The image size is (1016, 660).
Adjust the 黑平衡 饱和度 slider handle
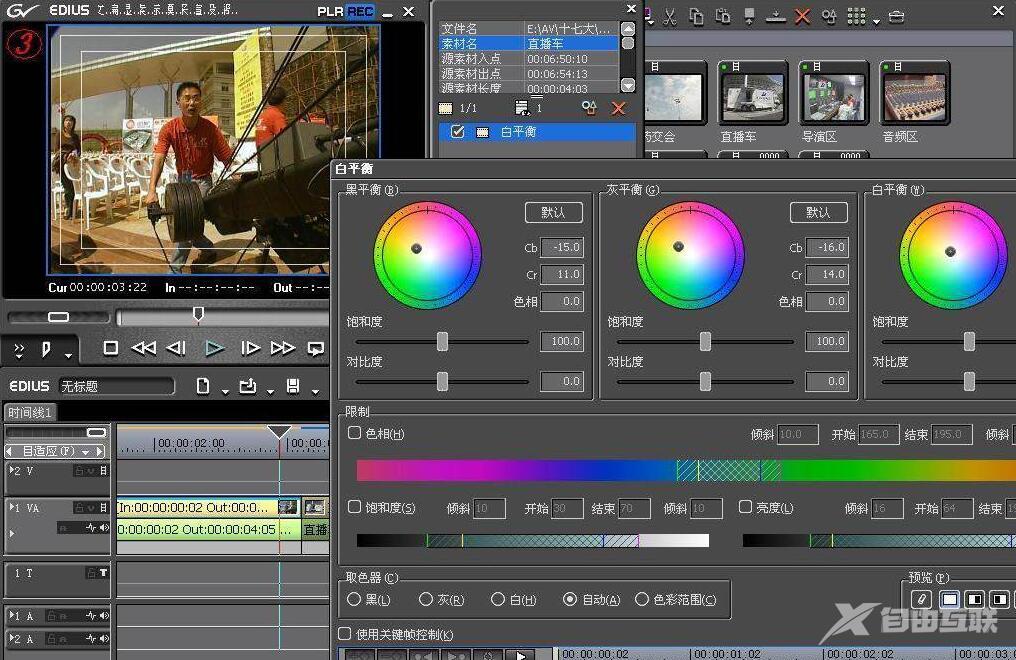[442, 341]
